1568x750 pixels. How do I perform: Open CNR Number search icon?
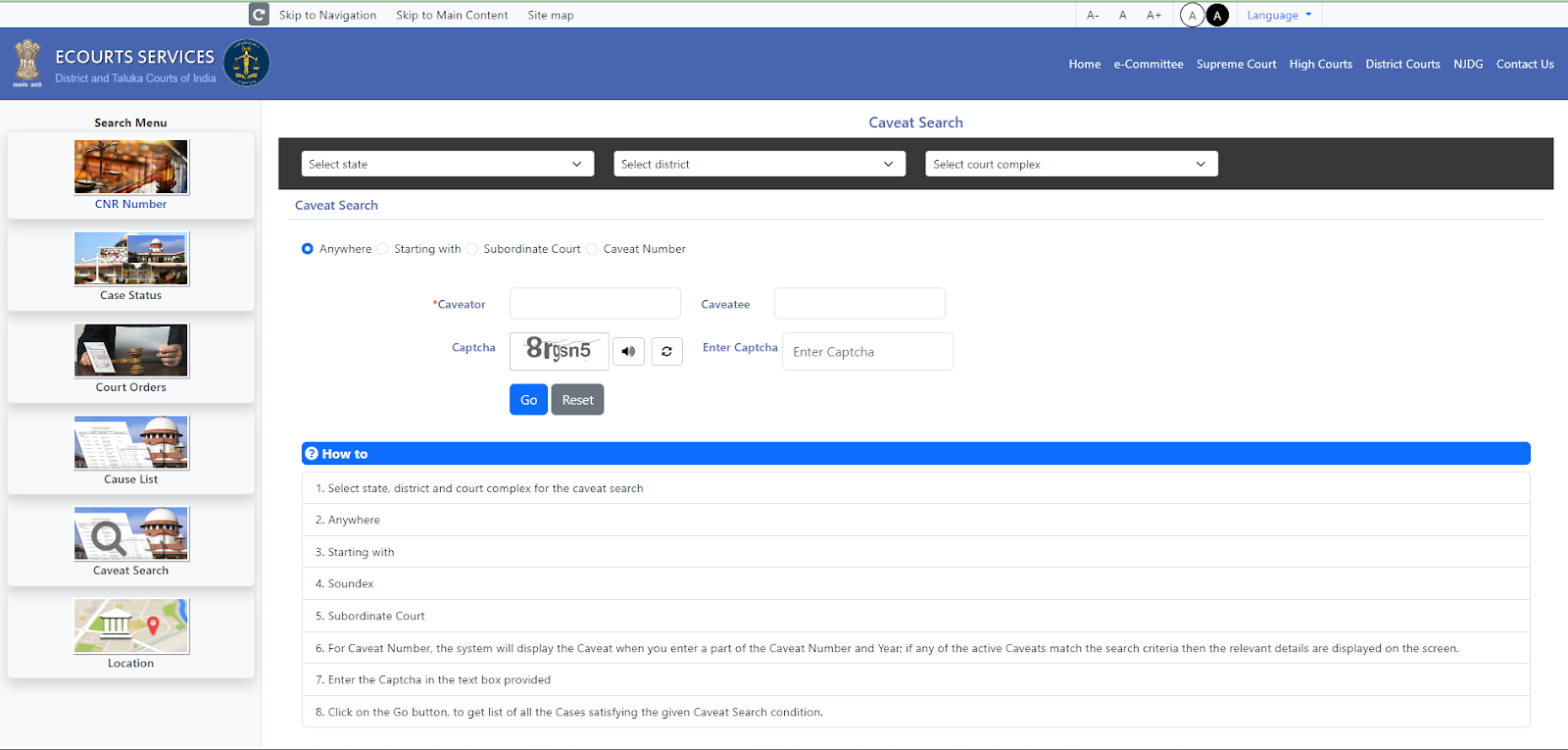(131, 168)
